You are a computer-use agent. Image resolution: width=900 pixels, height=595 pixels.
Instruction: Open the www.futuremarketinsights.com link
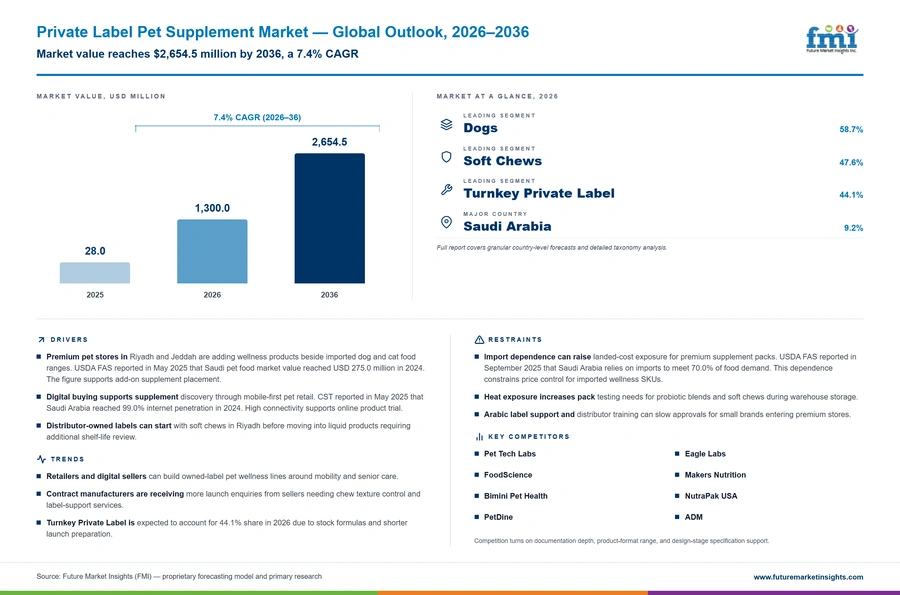tap(808, 577)
